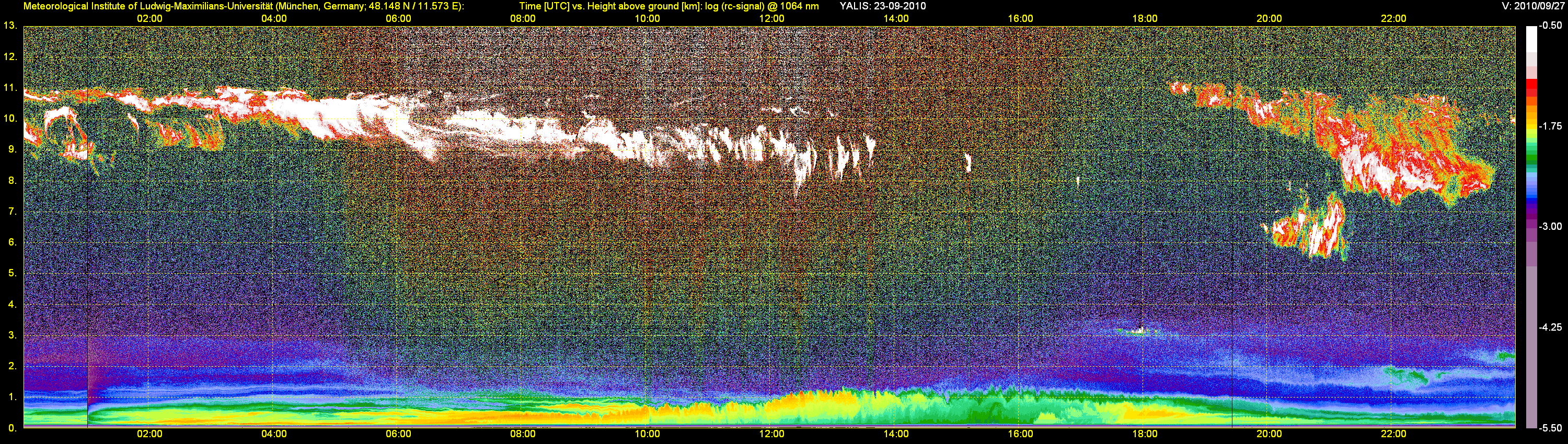Viewport: 1568px width, 444px height.
Task: Click the 16:00 label on the bottom time axis
Action: coord(1020,434)
